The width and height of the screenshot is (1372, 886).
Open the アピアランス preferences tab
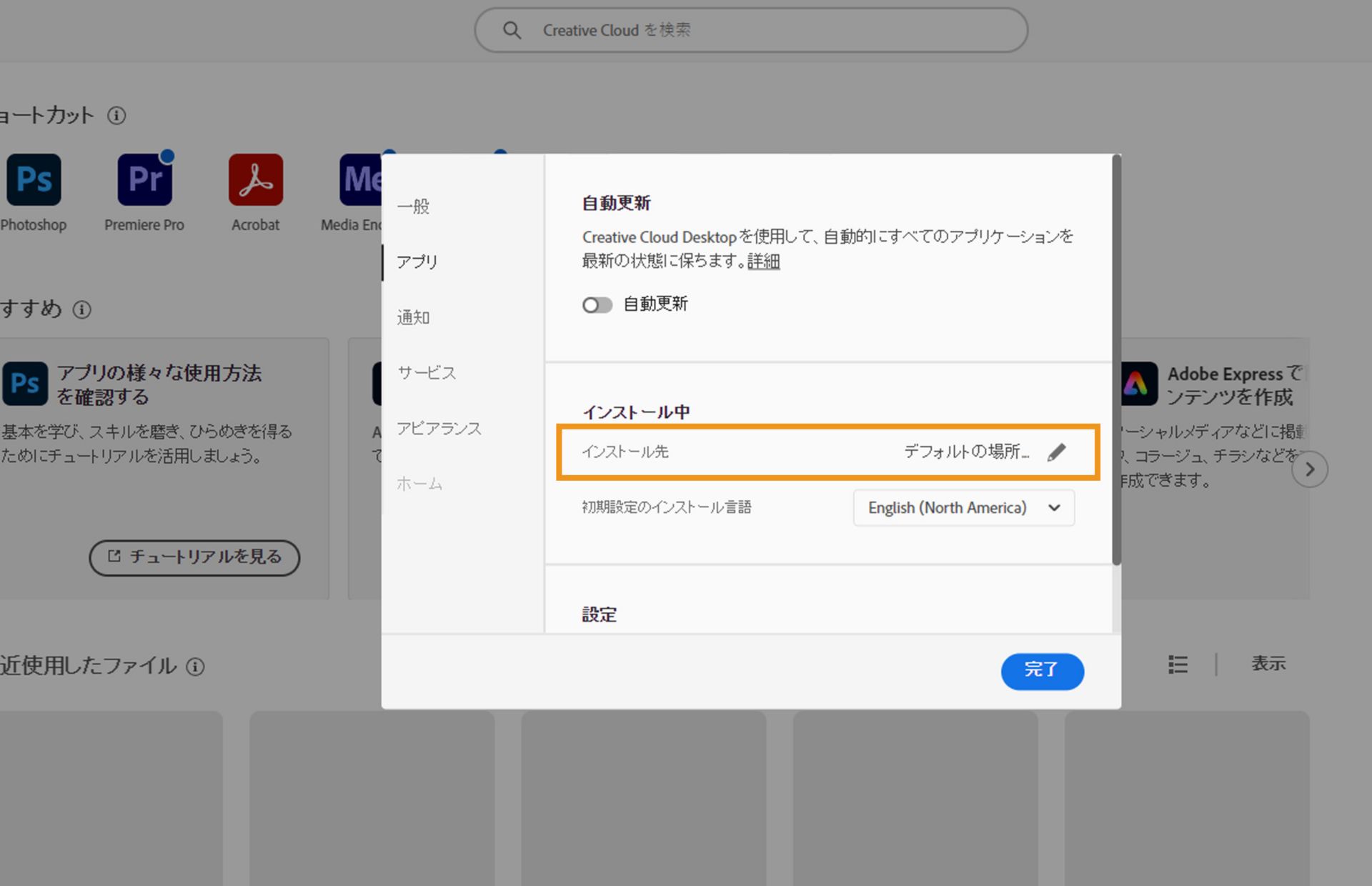pyautogui.click(x=439, y=429)
